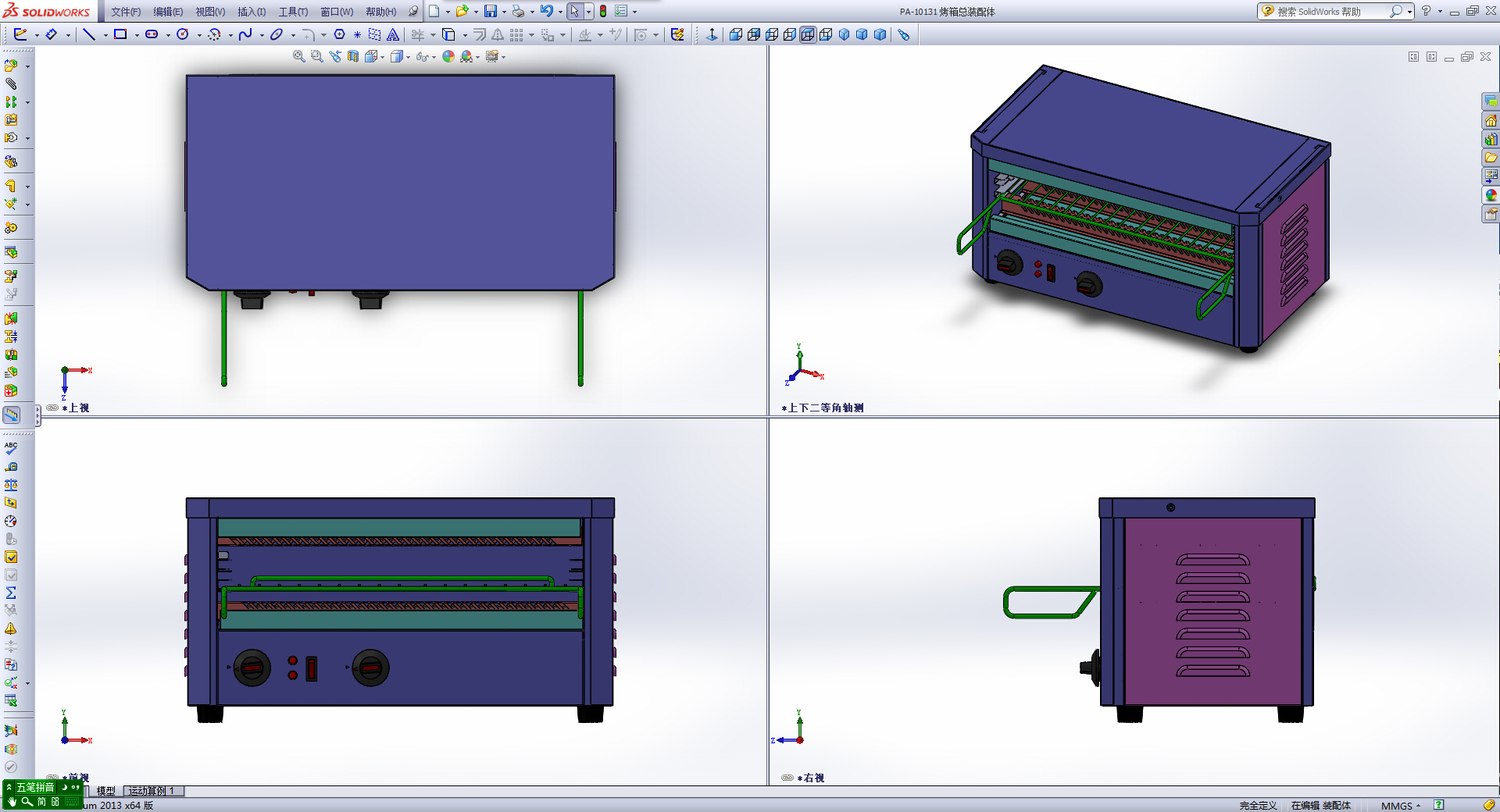Viewport: 1500px width, 812px height.
Task: Pick the Spline sketch tool
Action: point(245,34)
